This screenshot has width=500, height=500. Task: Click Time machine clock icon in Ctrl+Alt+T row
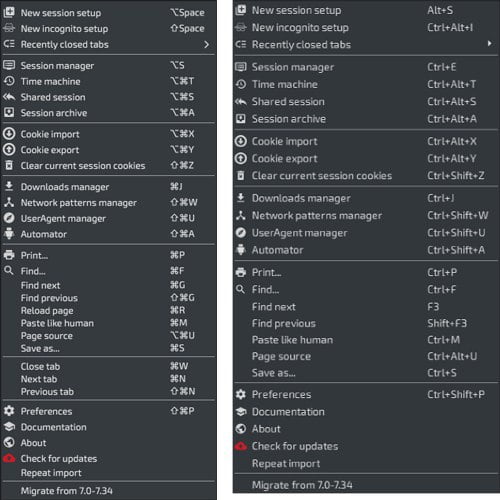[241, 84]
